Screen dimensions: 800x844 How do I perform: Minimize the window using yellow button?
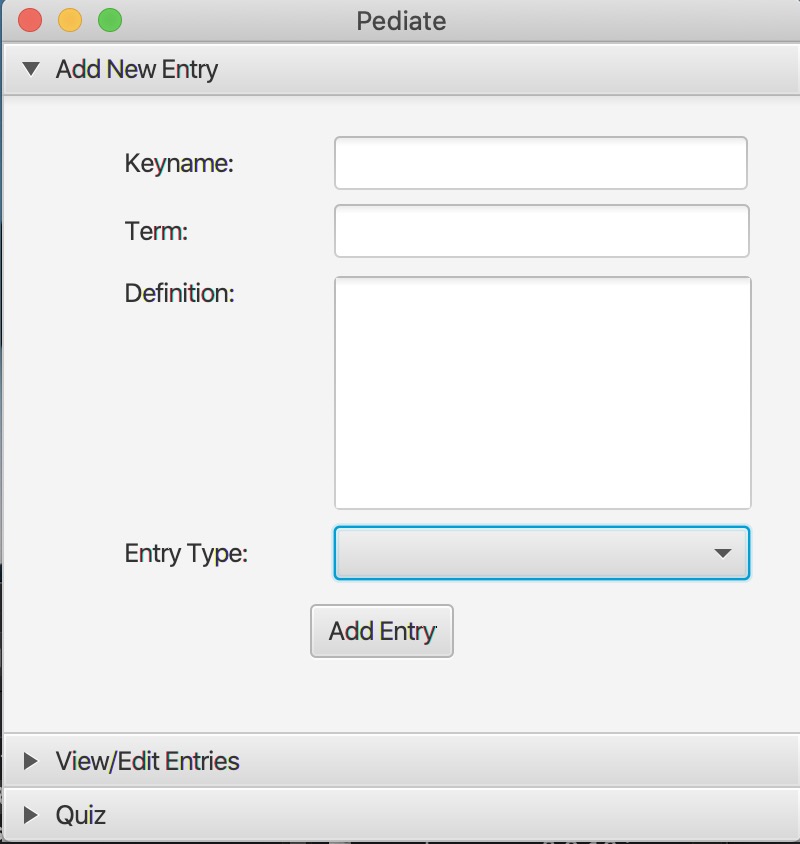[70, 20]
